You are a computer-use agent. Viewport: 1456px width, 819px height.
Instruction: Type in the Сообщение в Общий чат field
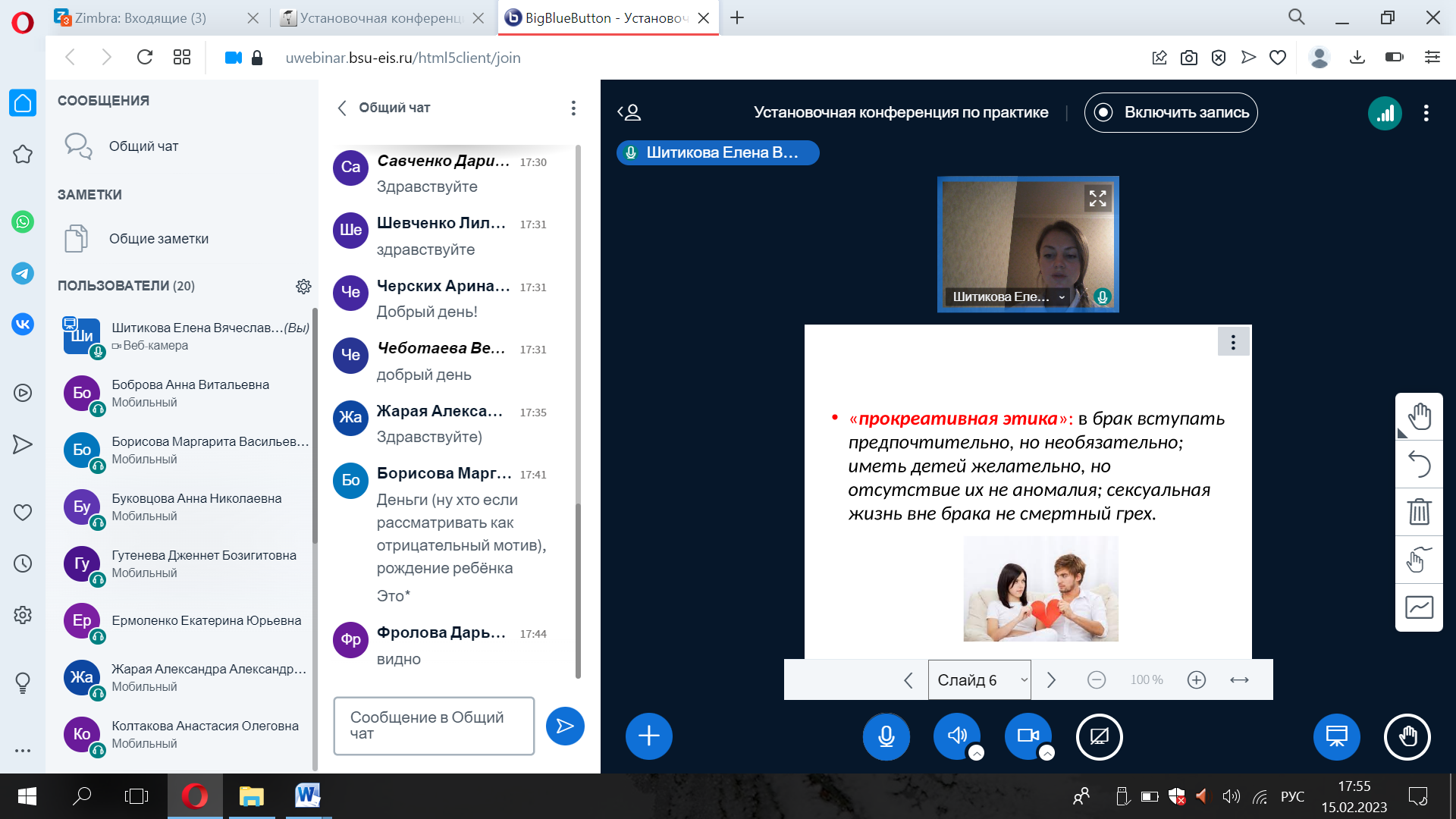coord(434,726)
